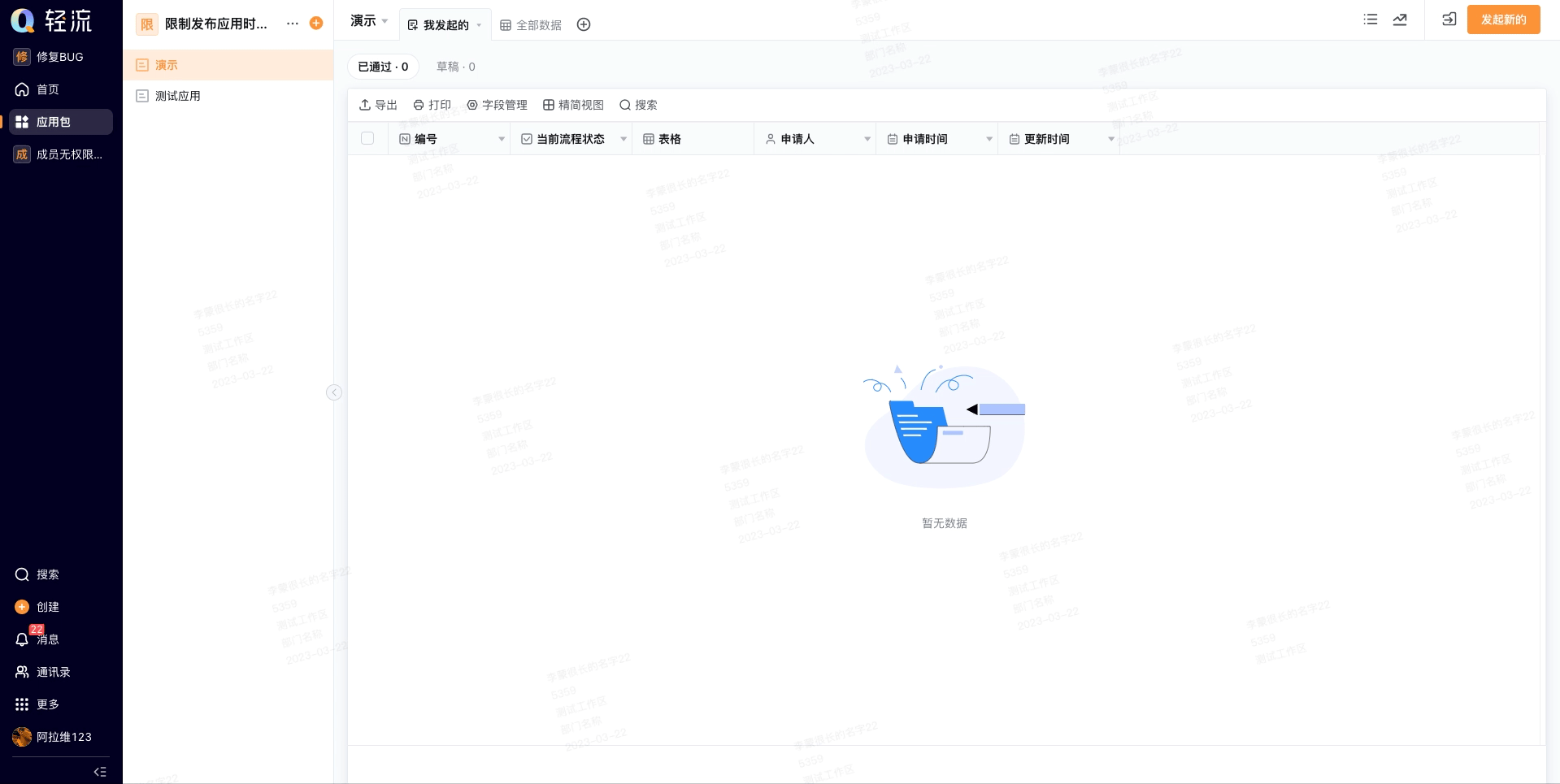Switch to 精简视图
The image size is (1560, 784).
tap(573, 105)
